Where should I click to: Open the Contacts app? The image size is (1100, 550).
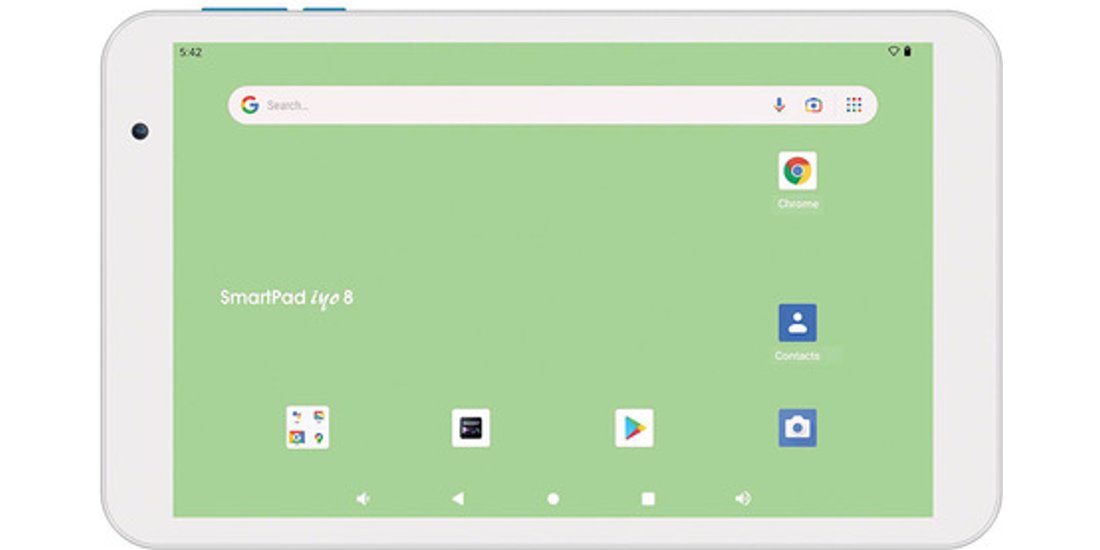click(x=797, y=323)
